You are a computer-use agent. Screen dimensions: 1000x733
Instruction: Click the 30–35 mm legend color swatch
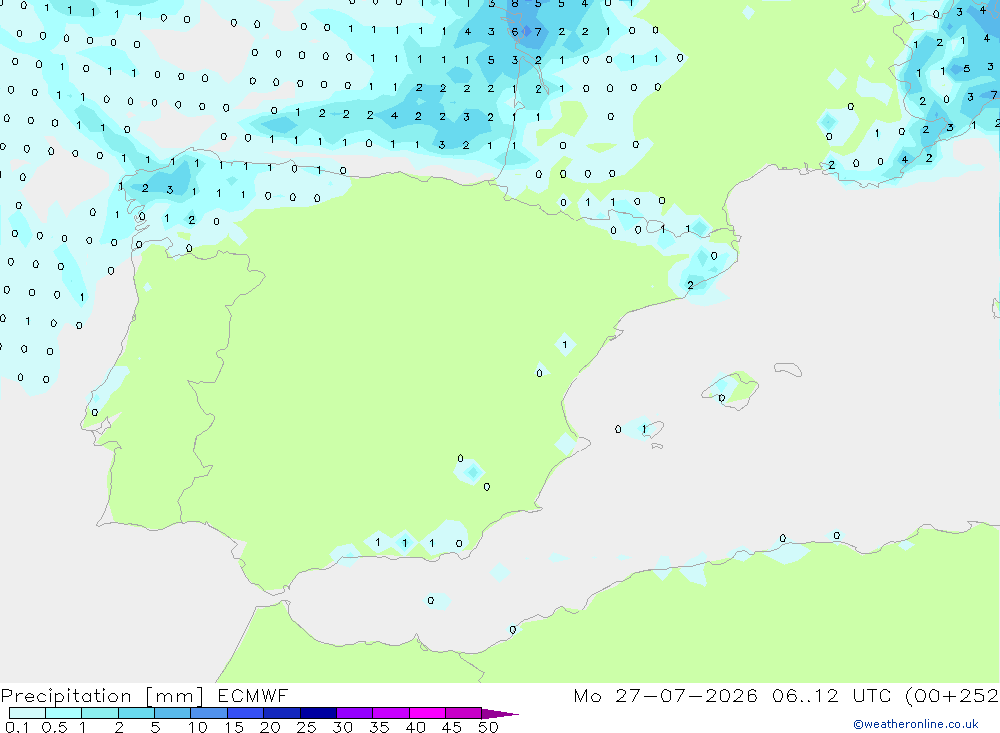click(x=355, y=713)
